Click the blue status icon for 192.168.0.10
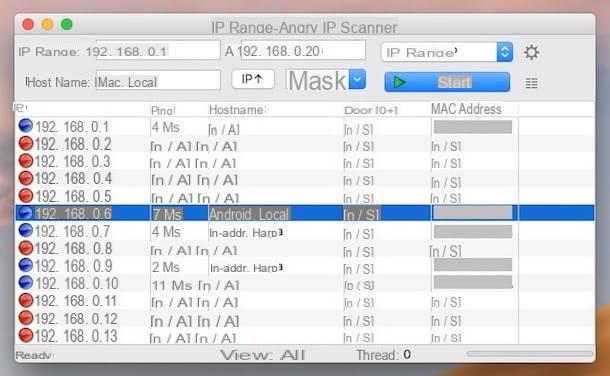The height and width of the screenshot is (376, 610). coord(26,282)
